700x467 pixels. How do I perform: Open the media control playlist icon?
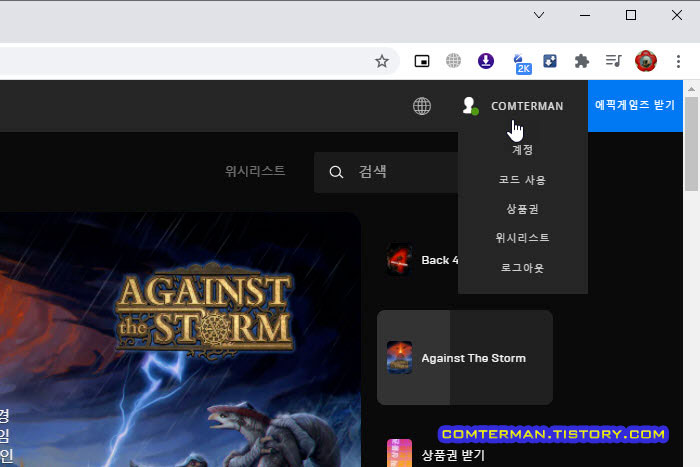[x=614, y=60]
